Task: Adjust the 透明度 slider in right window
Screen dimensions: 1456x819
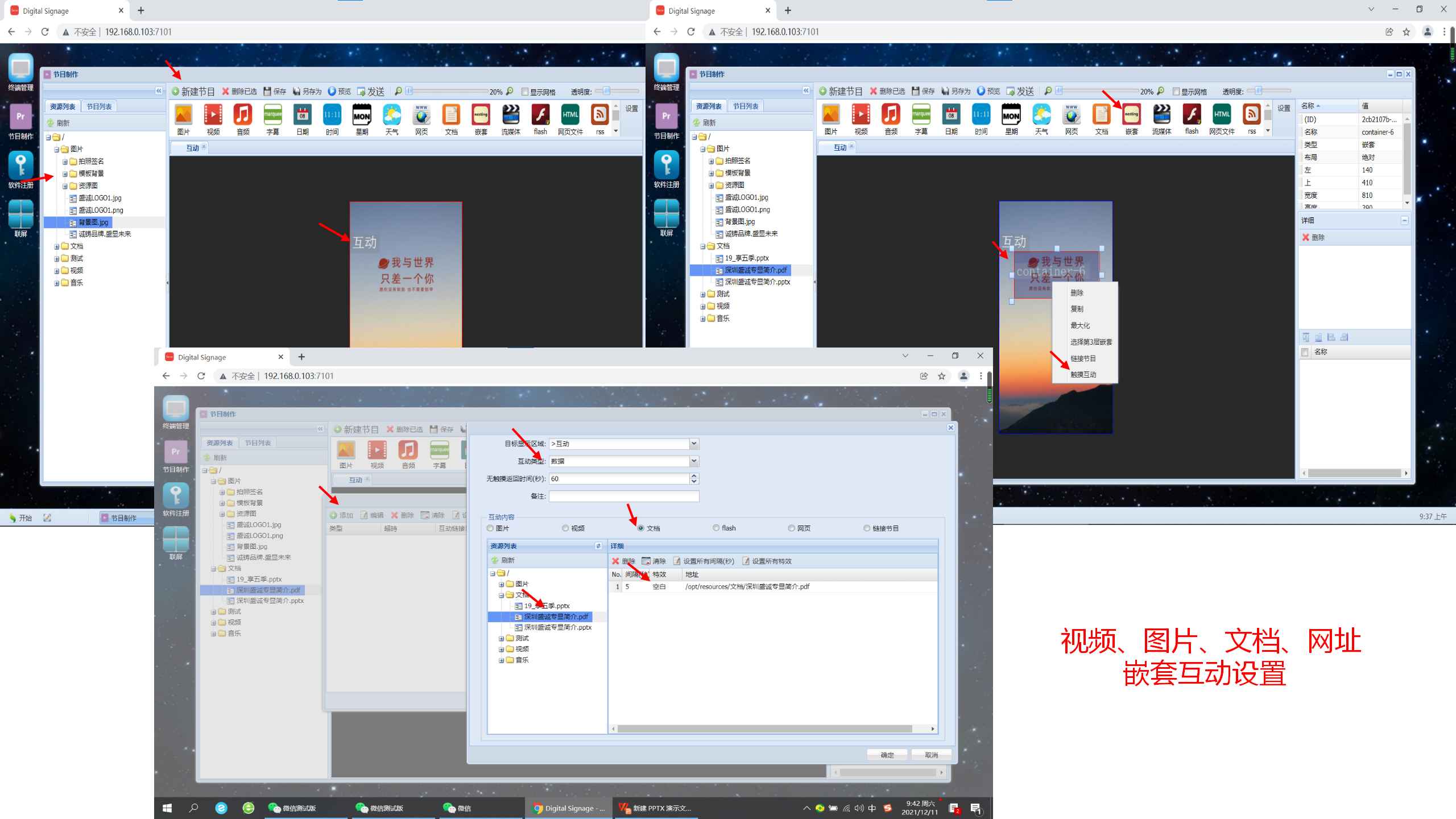Action: 1258,91
